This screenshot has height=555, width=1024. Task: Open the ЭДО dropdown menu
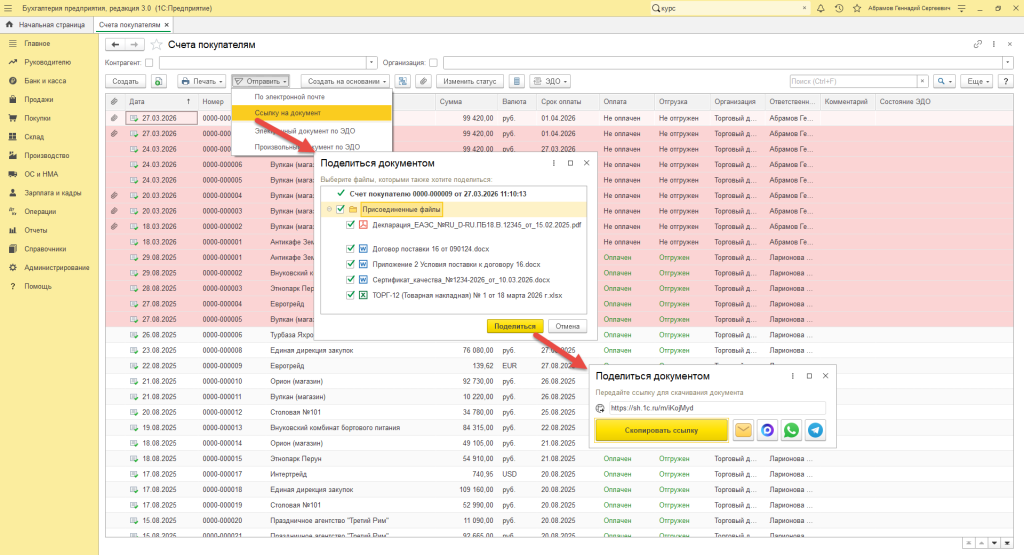click(x=548, y=81)
